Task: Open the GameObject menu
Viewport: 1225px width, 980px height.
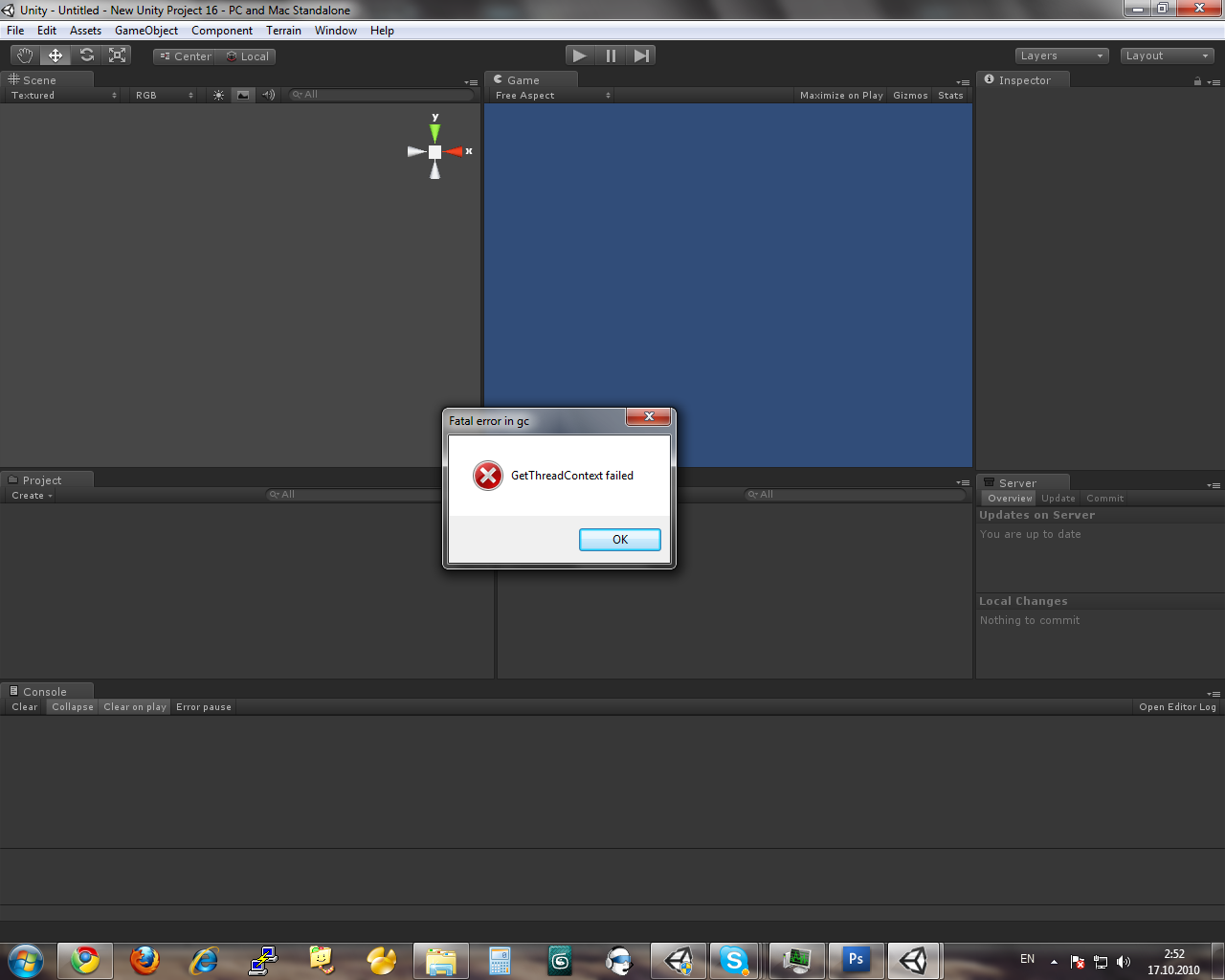Action: [146, 31]
